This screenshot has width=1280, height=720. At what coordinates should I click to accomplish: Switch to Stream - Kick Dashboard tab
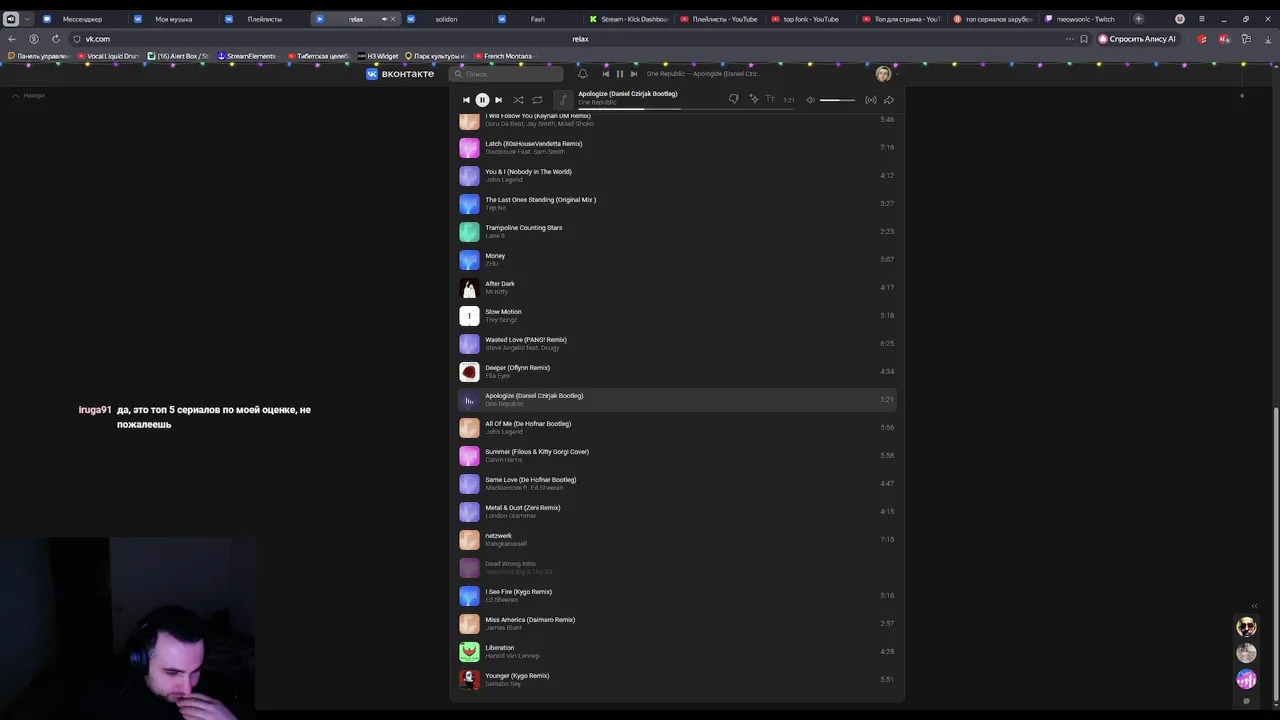(x=629, y=19)
